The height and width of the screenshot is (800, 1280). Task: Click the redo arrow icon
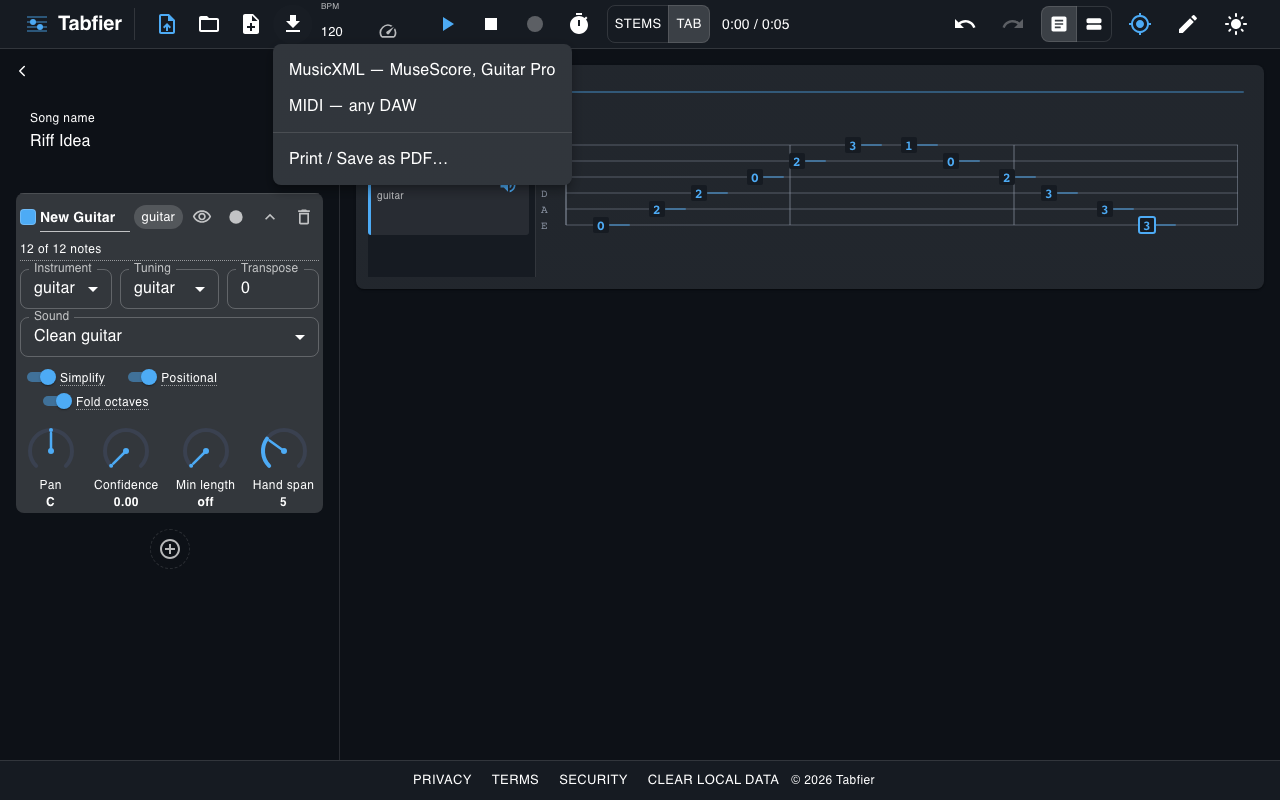(1013, 24)
